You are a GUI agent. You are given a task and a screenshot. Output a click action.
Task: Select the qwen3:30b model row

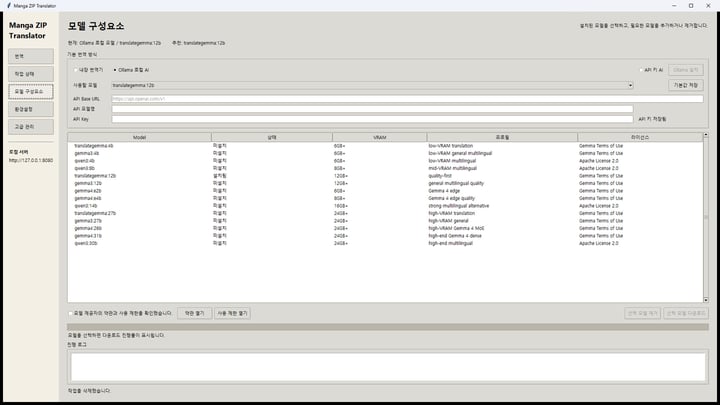(x=385, y=243)
